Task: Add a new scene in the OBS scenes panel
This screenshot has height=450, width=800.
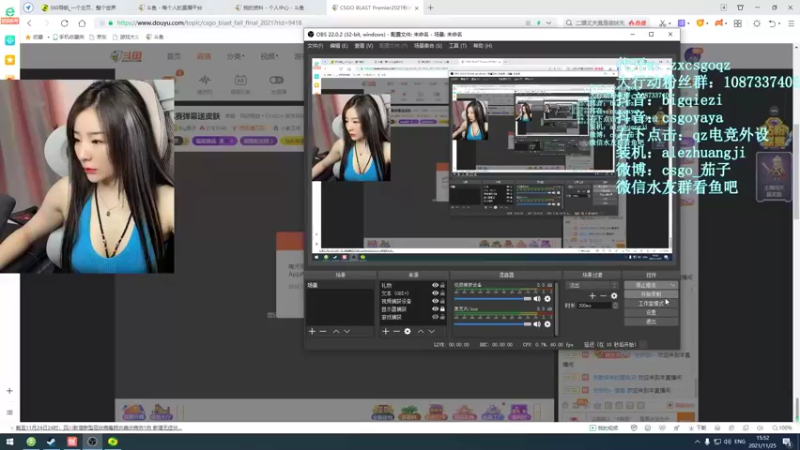Action: 312,332
